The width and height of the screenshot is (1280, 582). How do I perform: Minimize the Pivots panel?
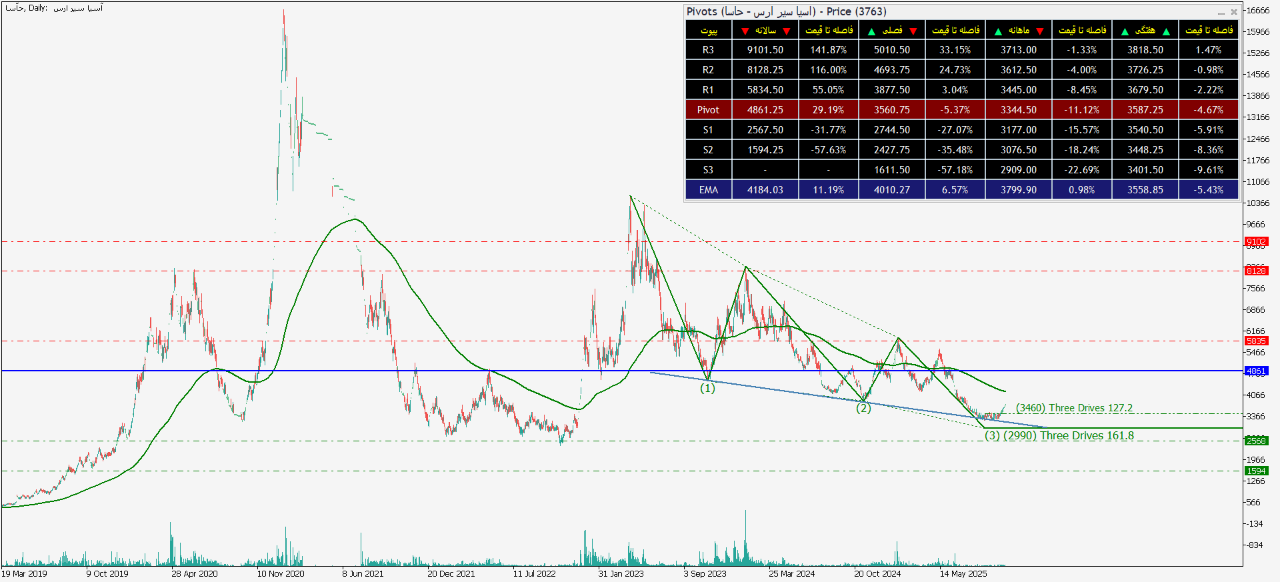(1222, 12)
